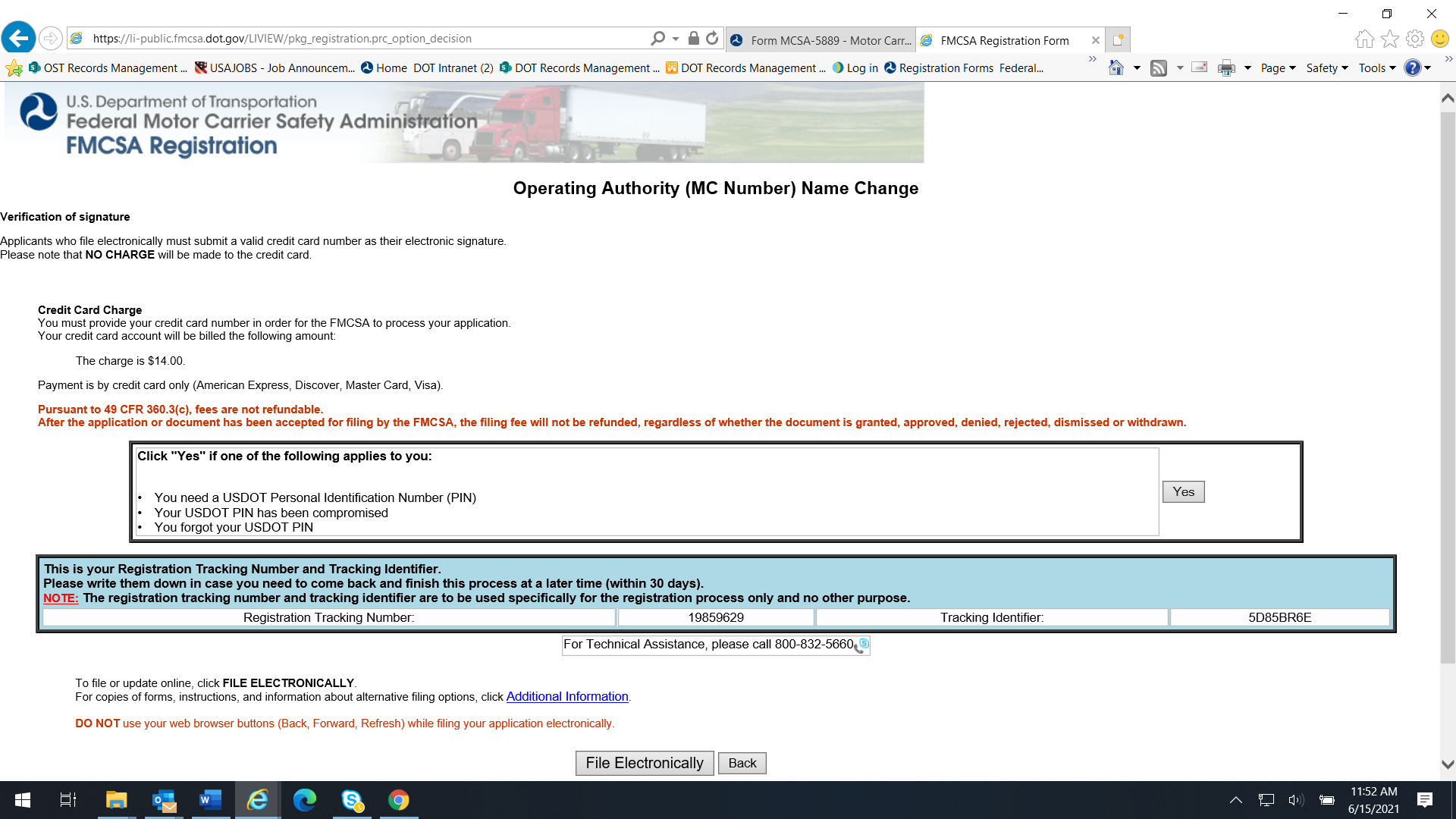Expand the Tools dropdown menu

point(1377,68)
